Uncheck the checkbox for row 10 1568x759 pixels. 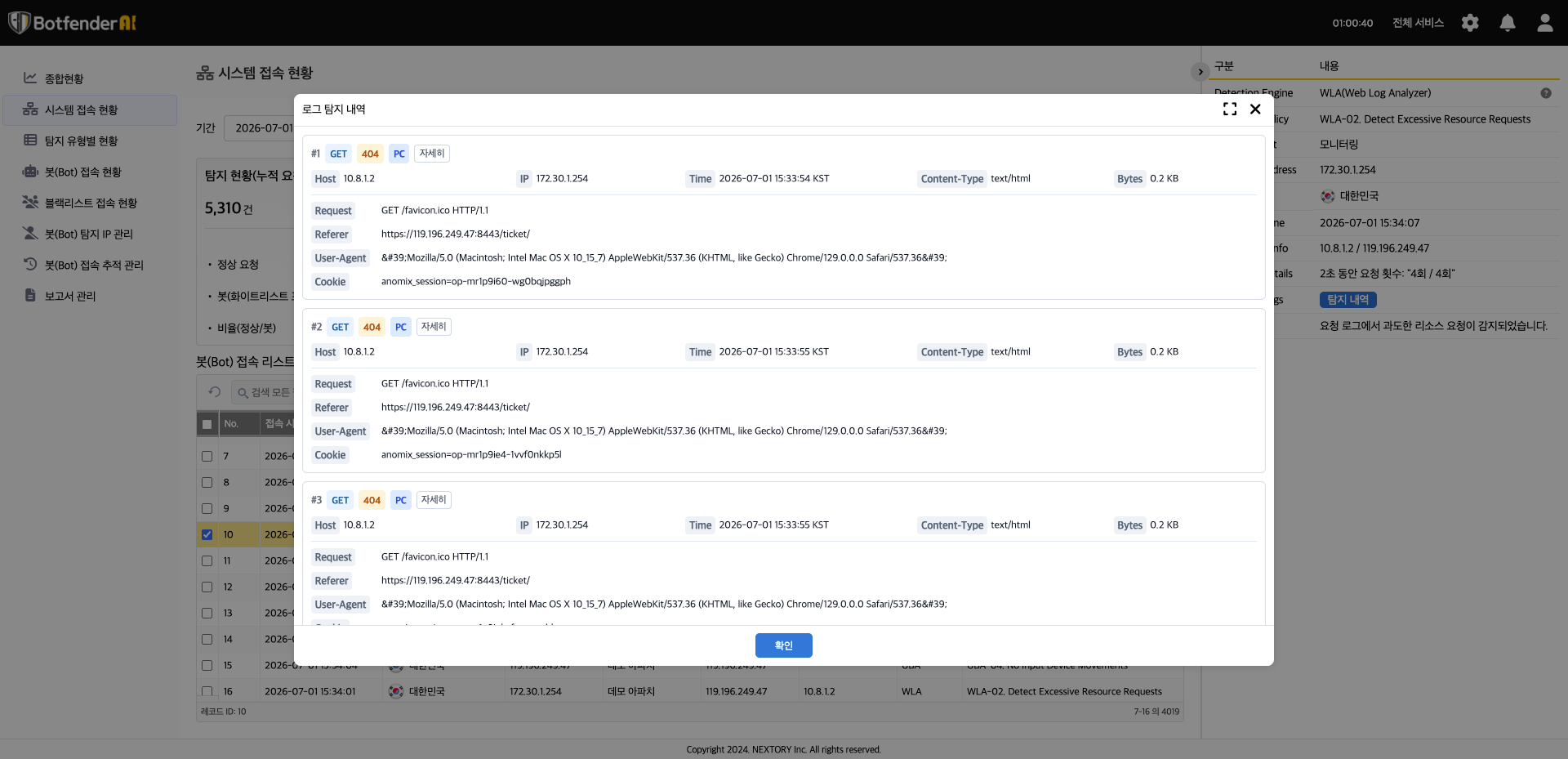tap(207, 534)
